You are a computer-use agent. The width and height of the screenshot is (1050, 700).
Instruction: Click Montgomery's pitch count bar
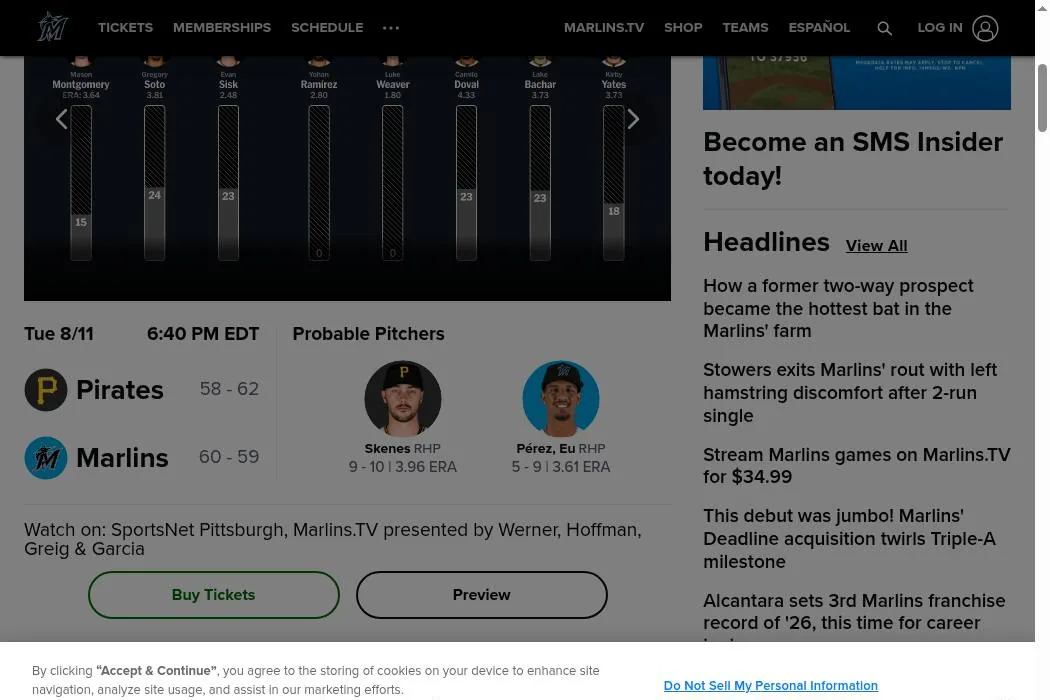81,183
